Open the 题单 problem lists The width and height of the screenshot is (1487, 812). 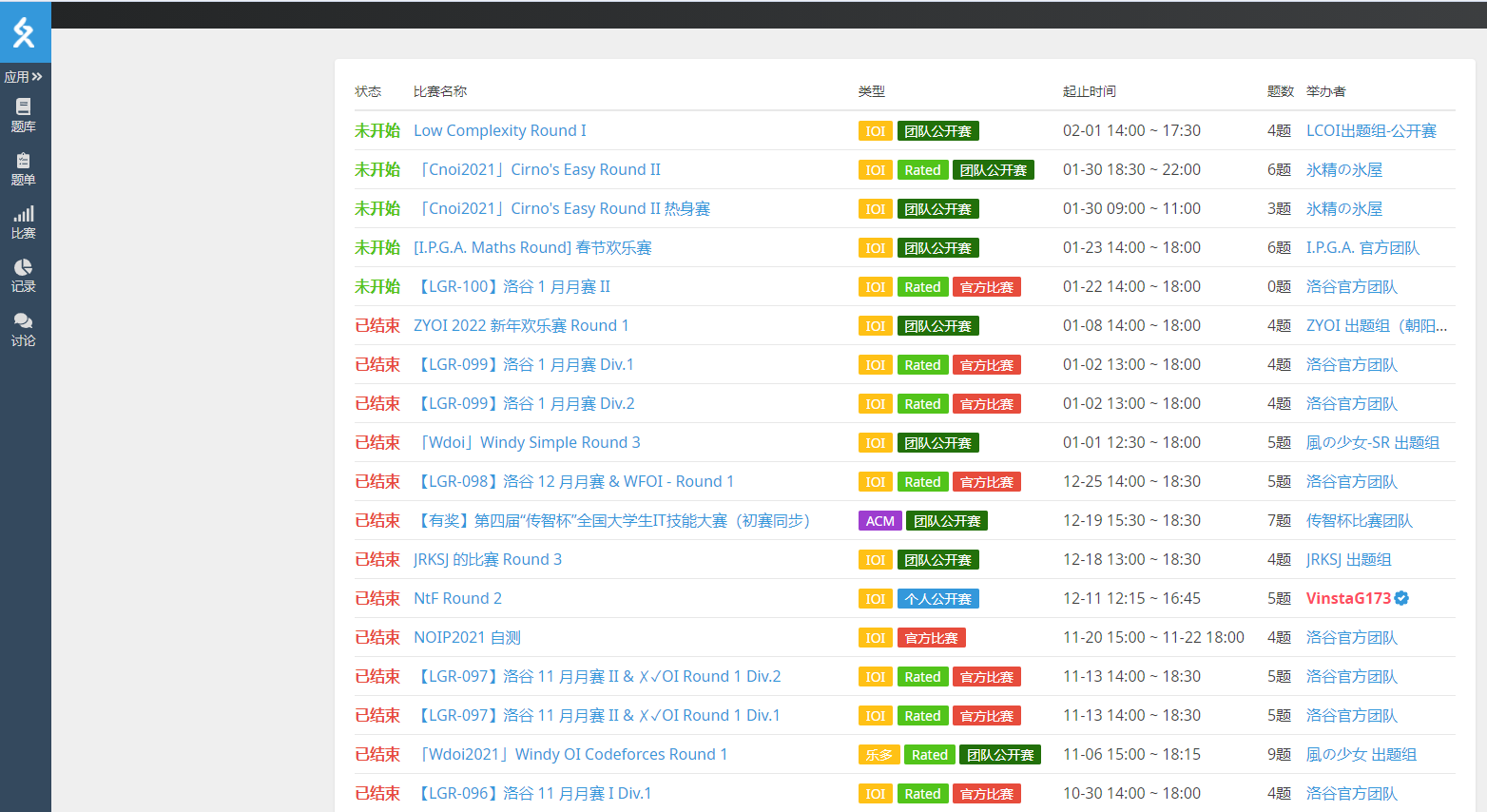24,168
